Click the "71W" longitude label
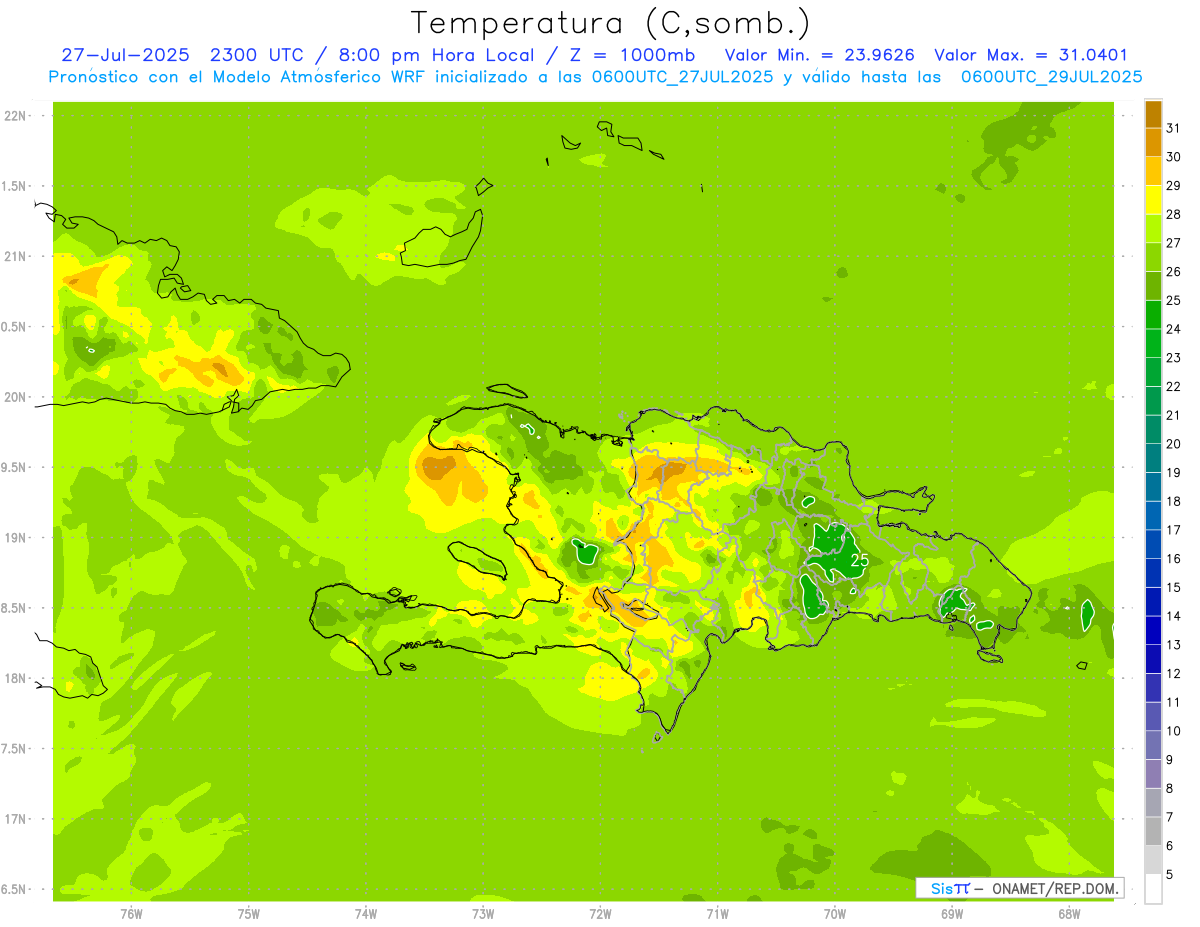The height and width of the screenshot is (927, 1200). (718, 913)
